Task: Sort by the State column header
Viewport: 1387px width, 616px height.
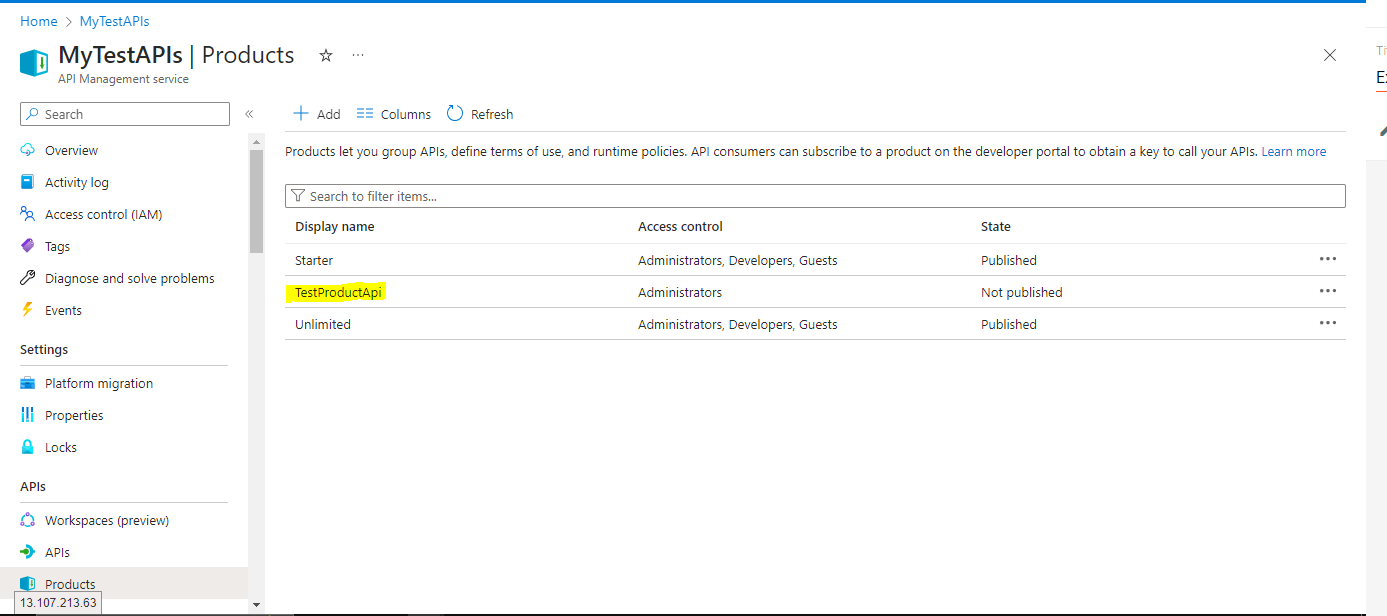Action: click(996, 227)
